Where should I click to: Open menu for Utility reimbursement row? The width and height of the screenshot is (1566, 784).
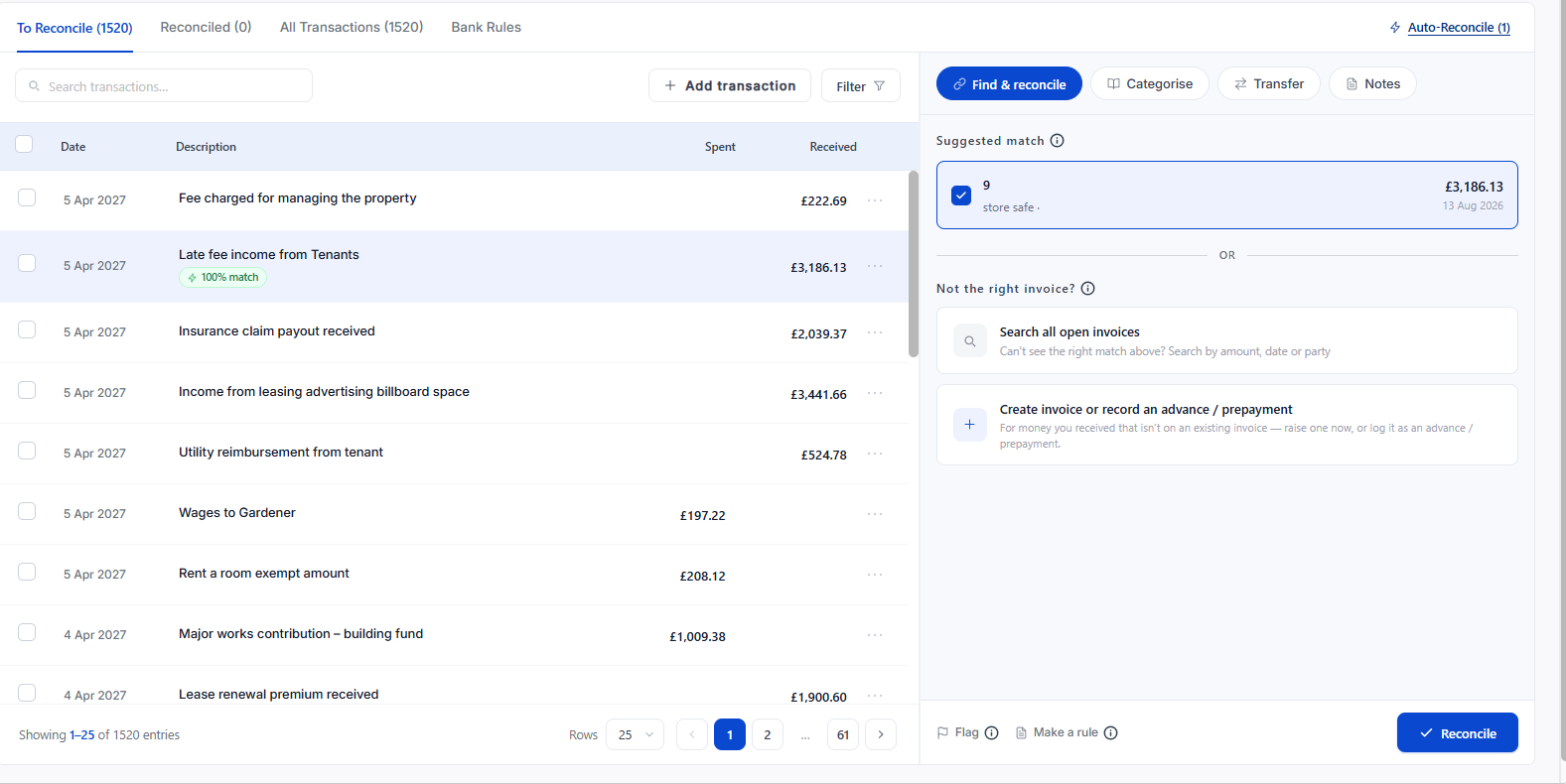point(875,454)
